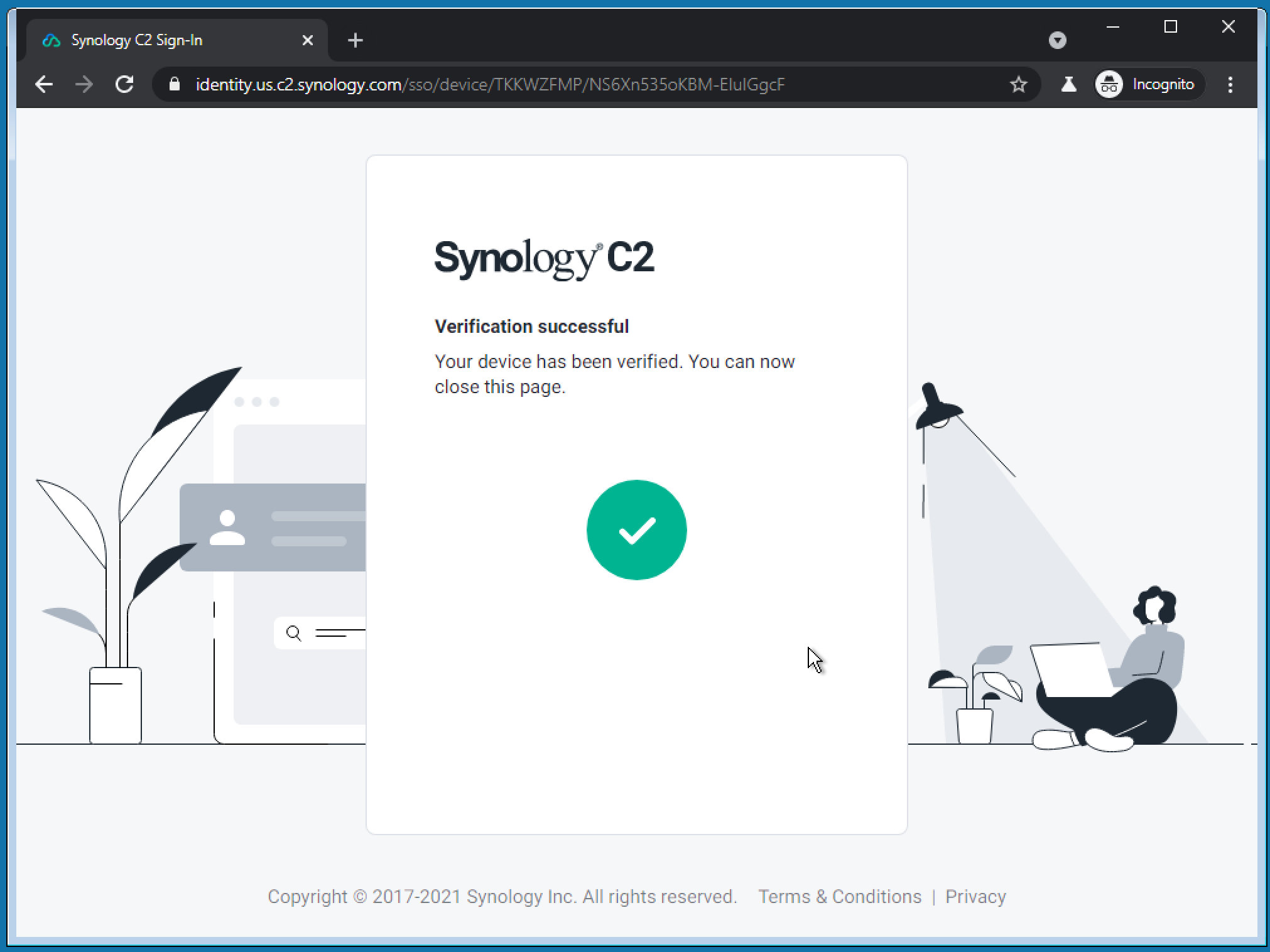Viewport: 1270px width, 952px height.
Task: Close the Chrome window
Action: pos(1228,26)
